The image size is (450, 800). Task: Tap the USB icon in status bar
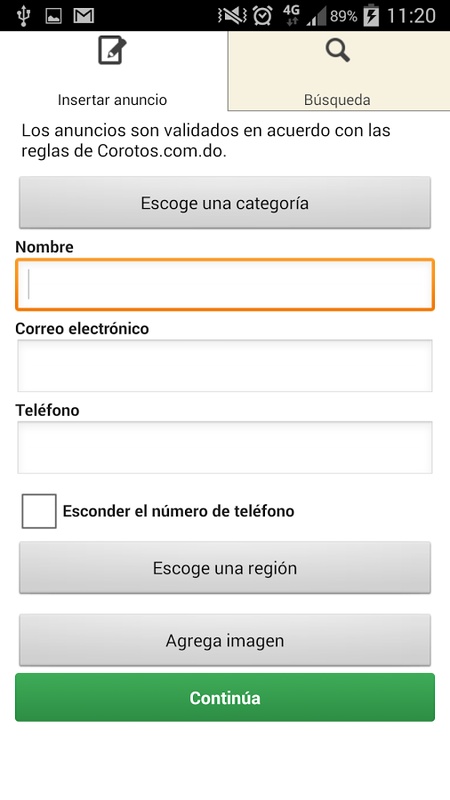23,16
